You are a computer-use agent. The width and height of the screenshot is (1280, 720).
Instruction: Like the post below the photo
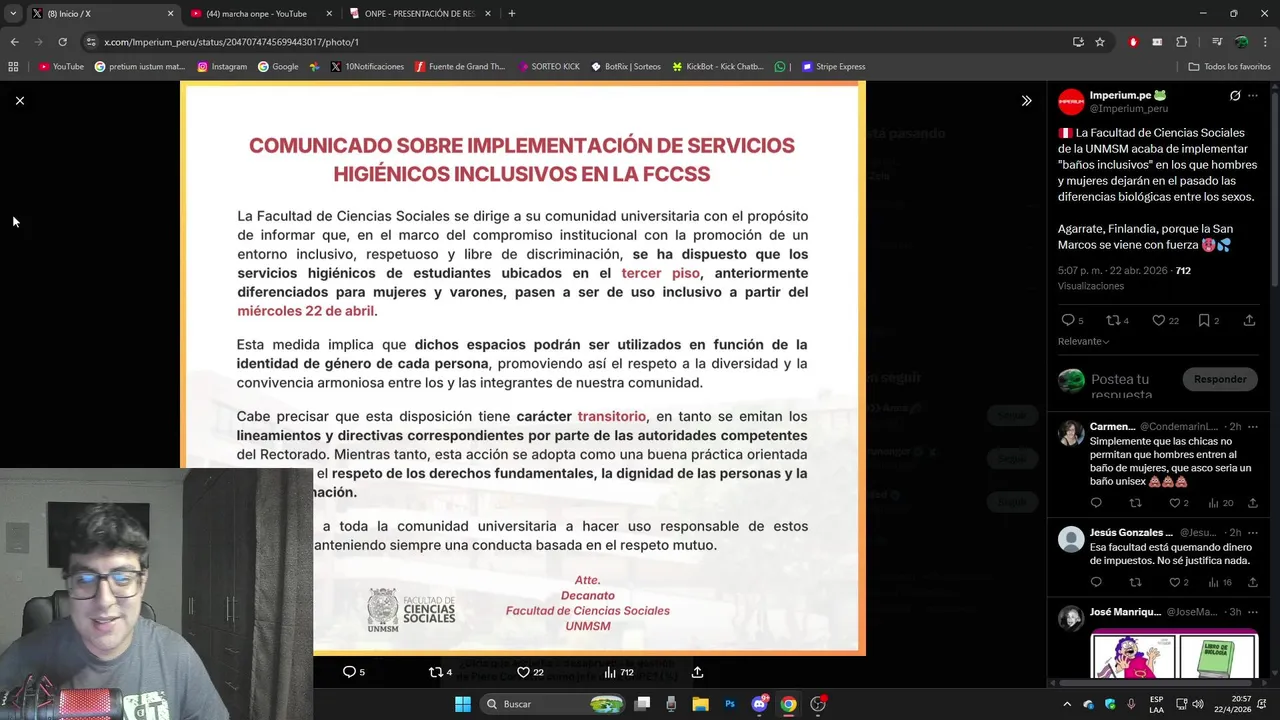pyautogui.click(x=530, y=672)
